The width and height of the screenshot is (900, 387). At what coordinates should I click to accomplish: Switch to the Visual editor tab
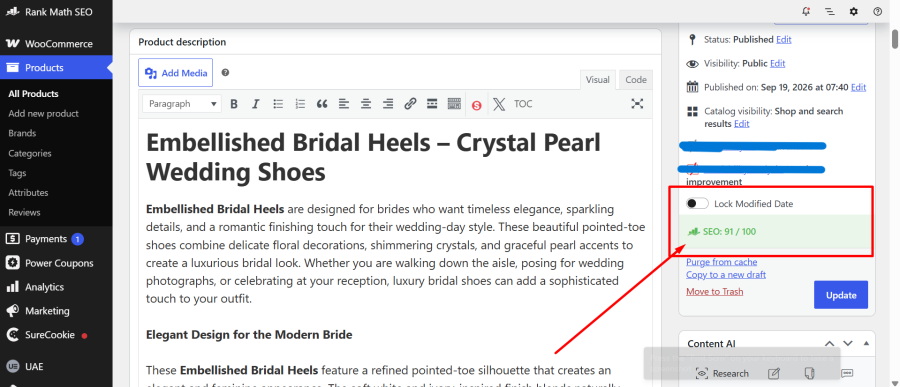(598, 80)
